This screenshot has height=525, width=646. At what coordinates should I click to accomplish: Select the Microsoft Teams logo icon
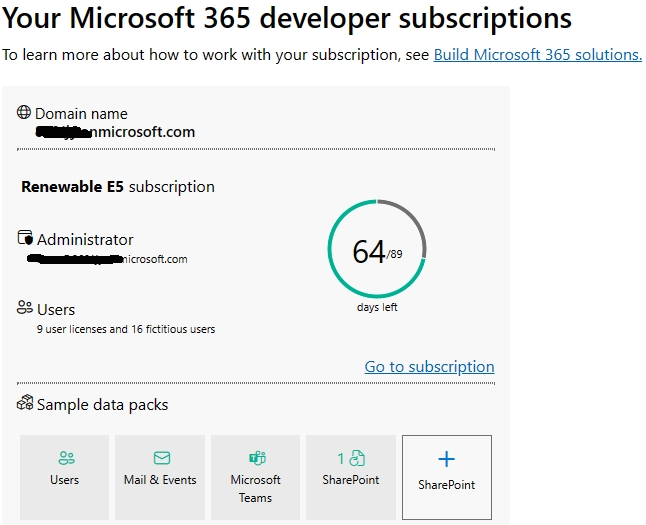[x=256, y=459]
